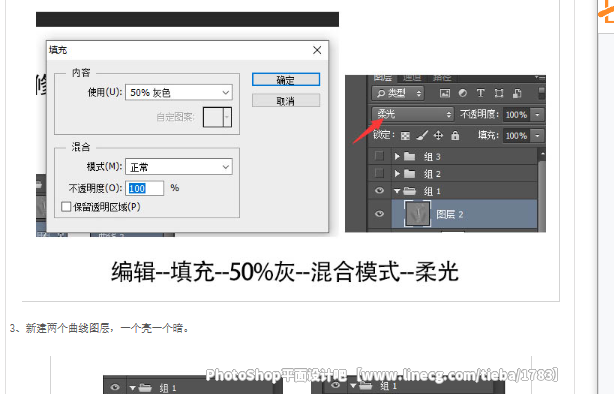Open the layer 不透明度 arrow dropdown
Screen dimensions: 614x394
(x=537, y=115)
